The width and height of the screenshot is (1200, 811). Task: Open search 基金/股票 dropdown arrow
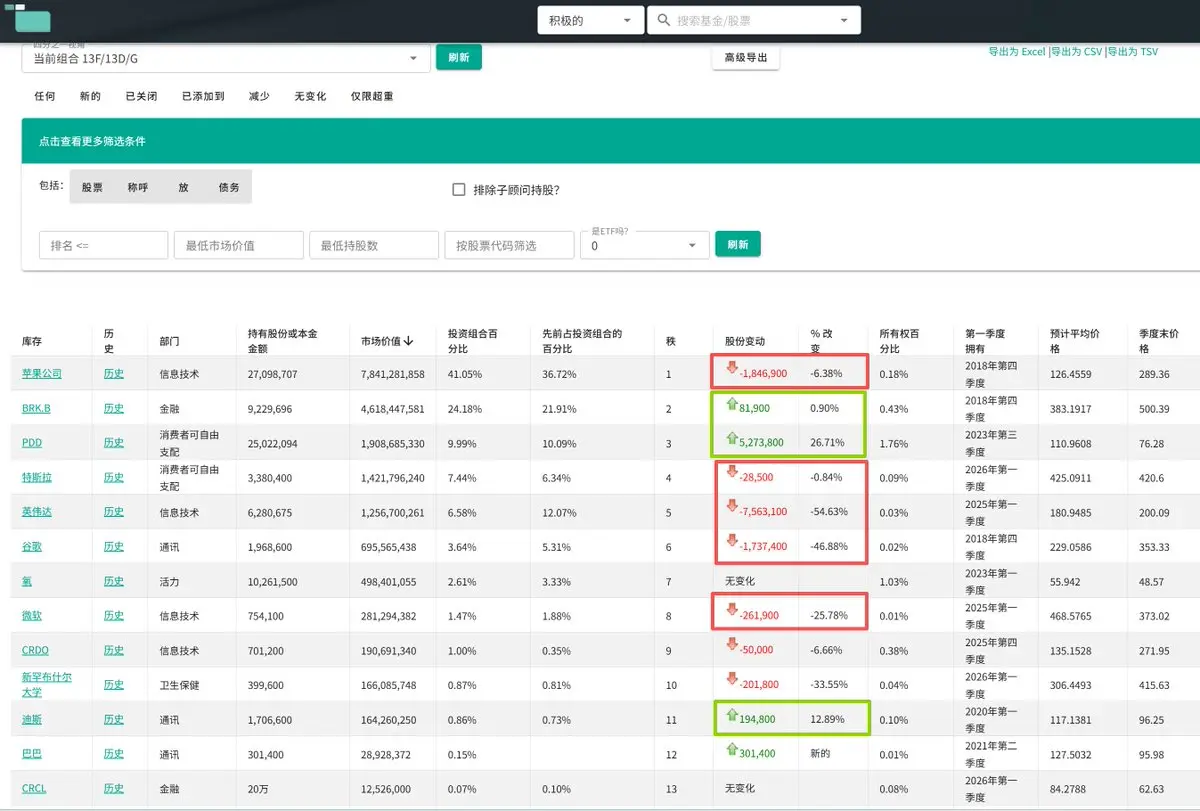click(843, 20)
